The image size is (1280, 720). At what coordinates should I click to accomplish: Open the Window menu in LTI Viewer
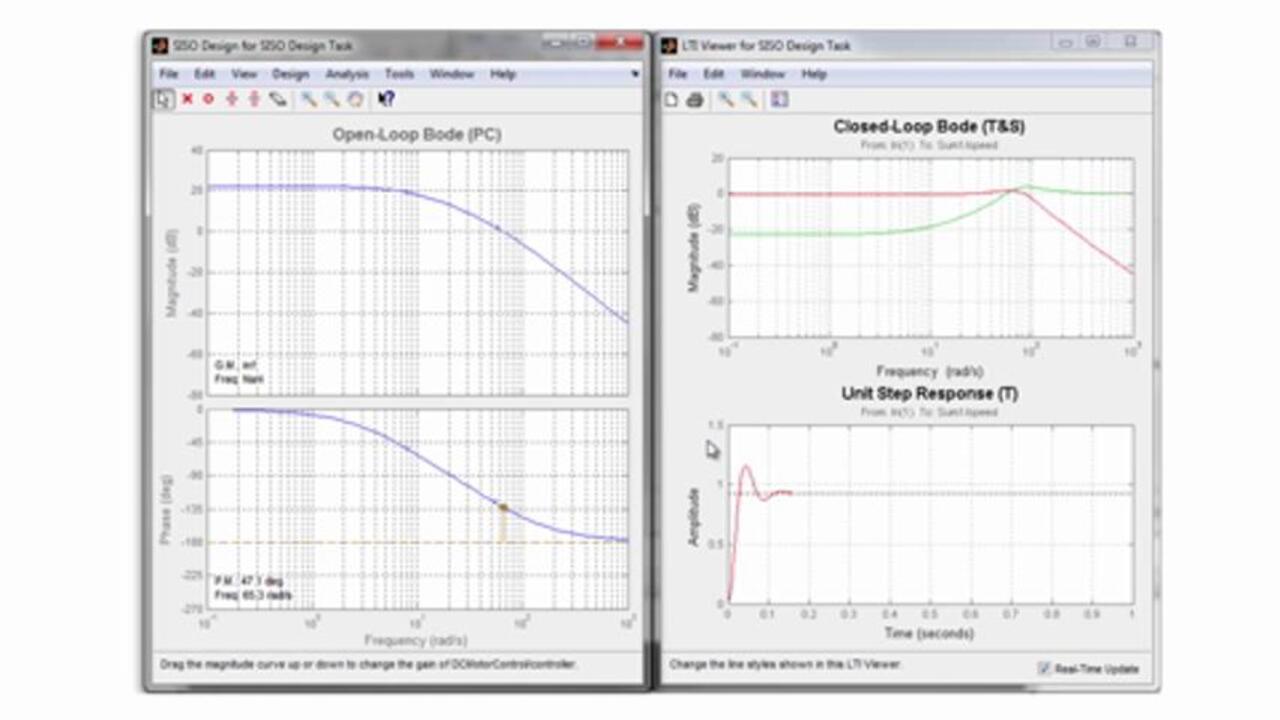click(762, 74)
